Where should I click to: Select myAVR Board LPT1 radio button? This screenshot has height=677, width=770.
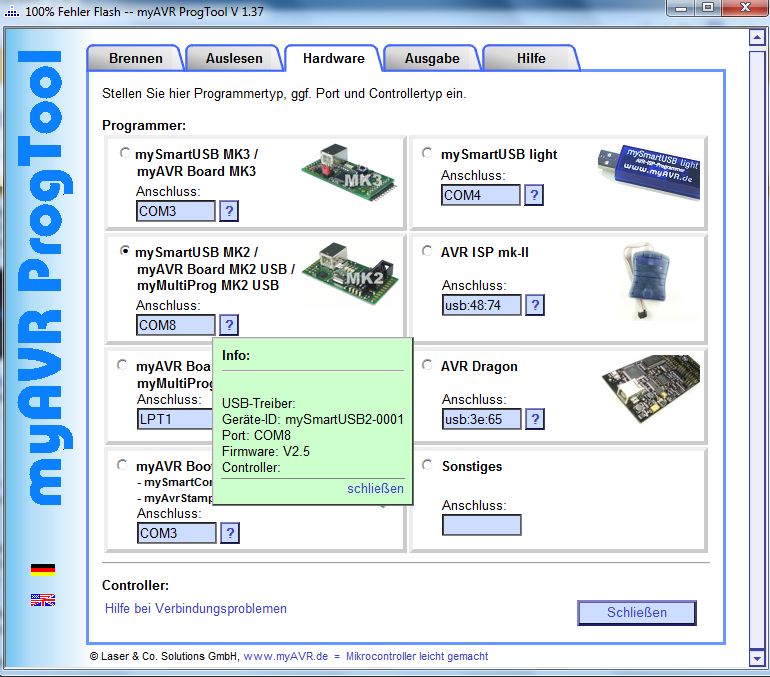pos(122,365)
